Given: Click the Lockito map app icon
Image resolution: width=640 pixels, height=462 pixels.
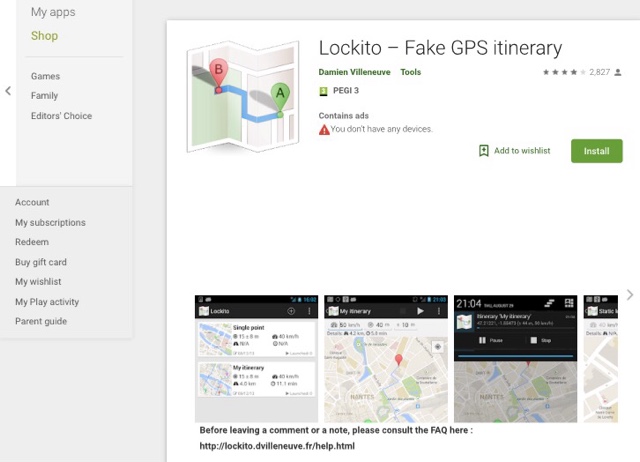Looking at the screenshot, I should (x=243, y=96).
